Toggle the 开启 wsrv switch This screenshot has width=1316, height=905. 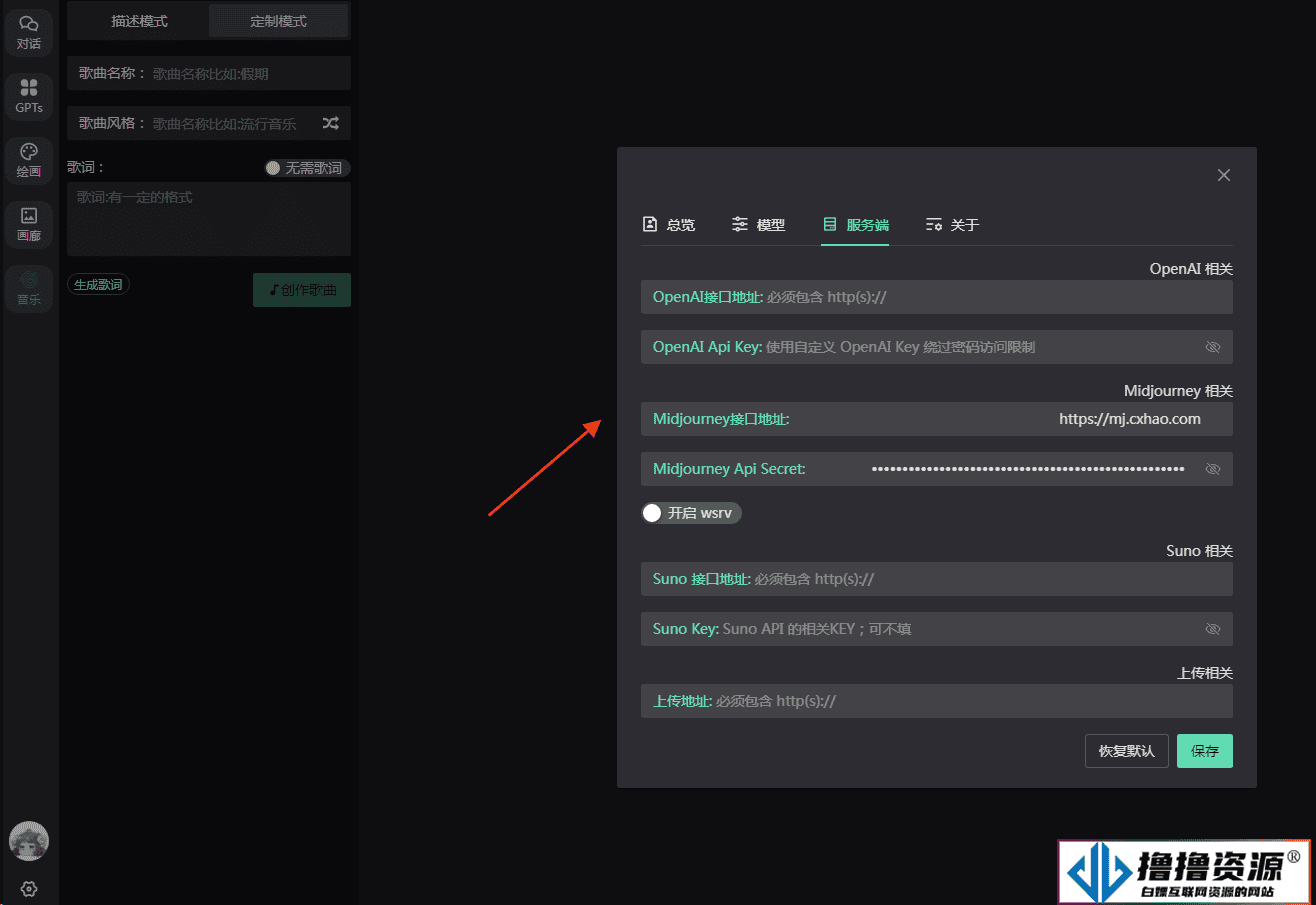691,513
